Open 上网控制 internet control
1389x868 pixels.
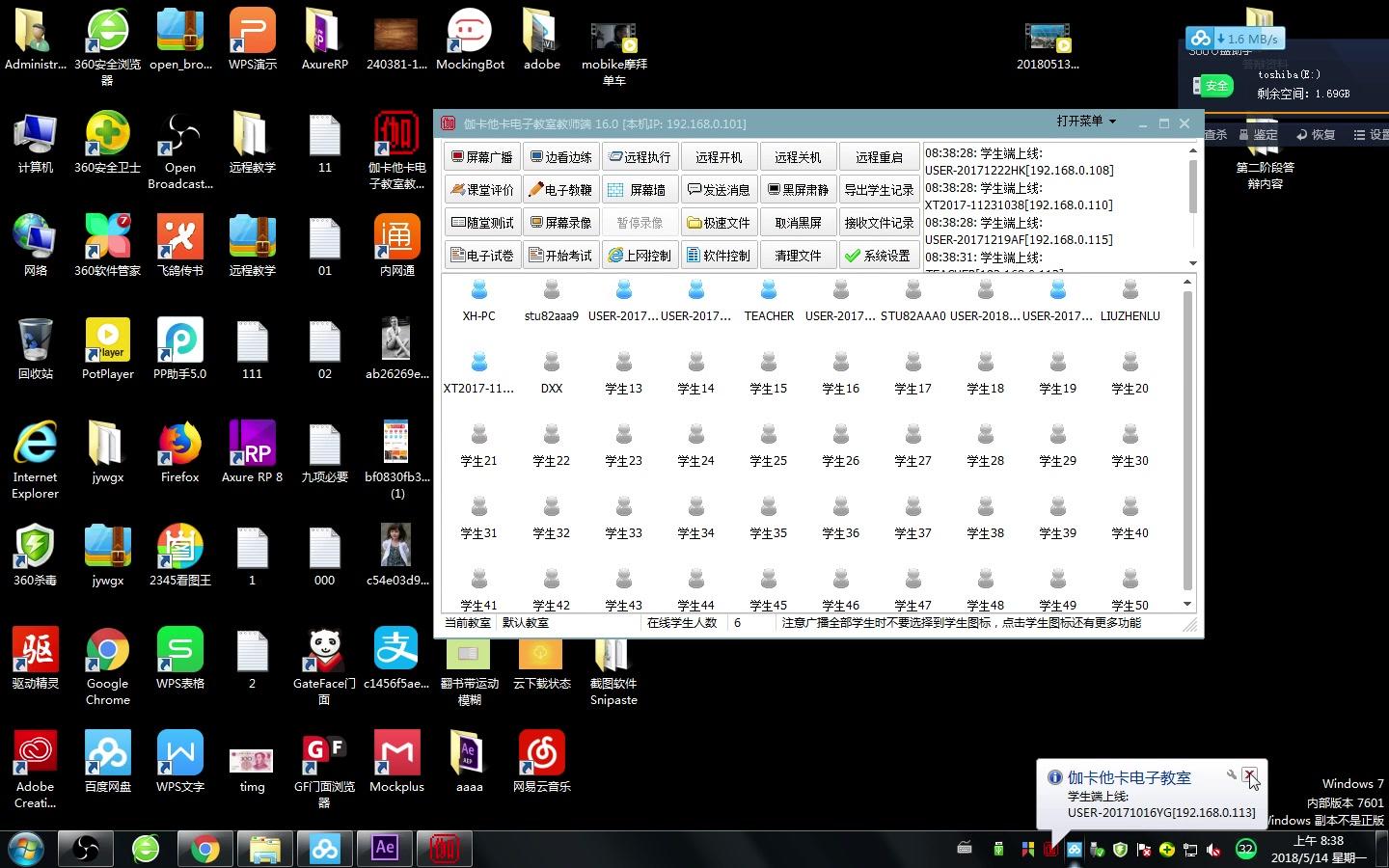640,256
